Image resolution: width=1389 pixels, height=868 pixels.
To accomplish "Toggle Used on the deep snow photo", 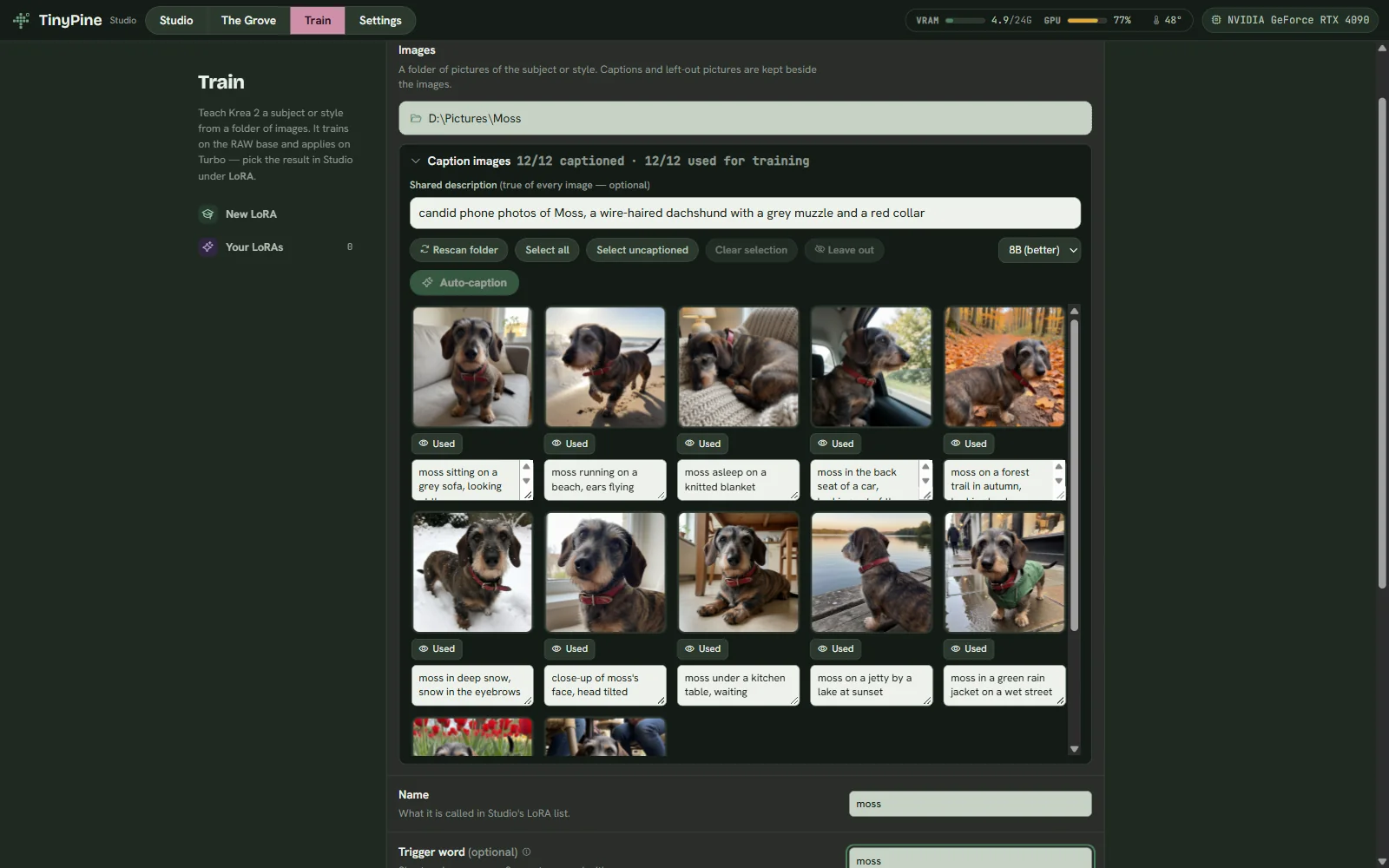I will point(437,648).
